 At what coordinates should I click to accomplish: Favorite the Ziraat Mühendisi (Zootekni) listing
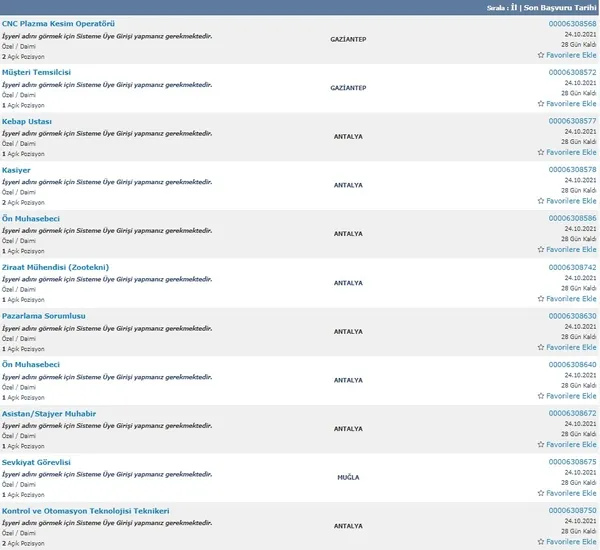point(566,299)
